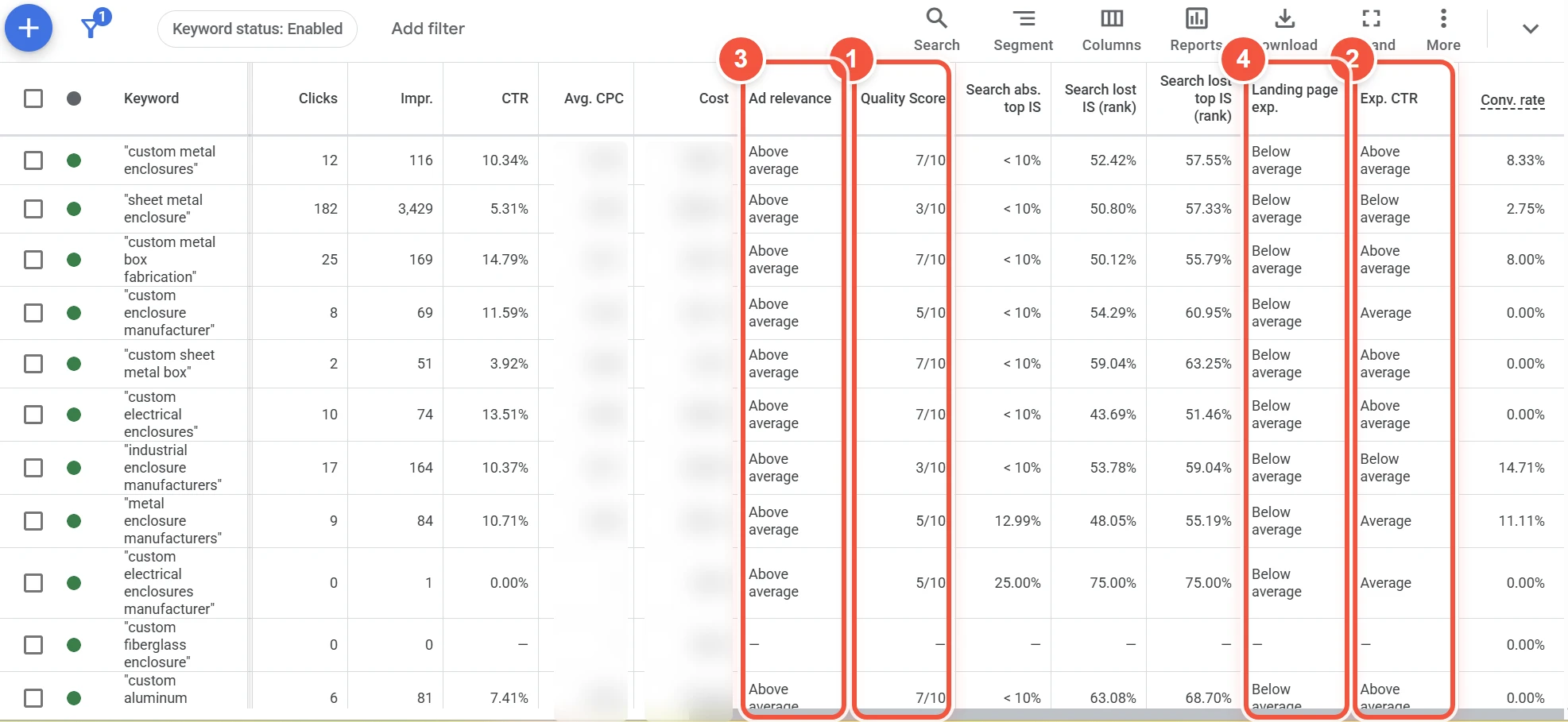Click the keyword "custom fiberglass enclosure"

pyautogui.click(x=157, y=645)
